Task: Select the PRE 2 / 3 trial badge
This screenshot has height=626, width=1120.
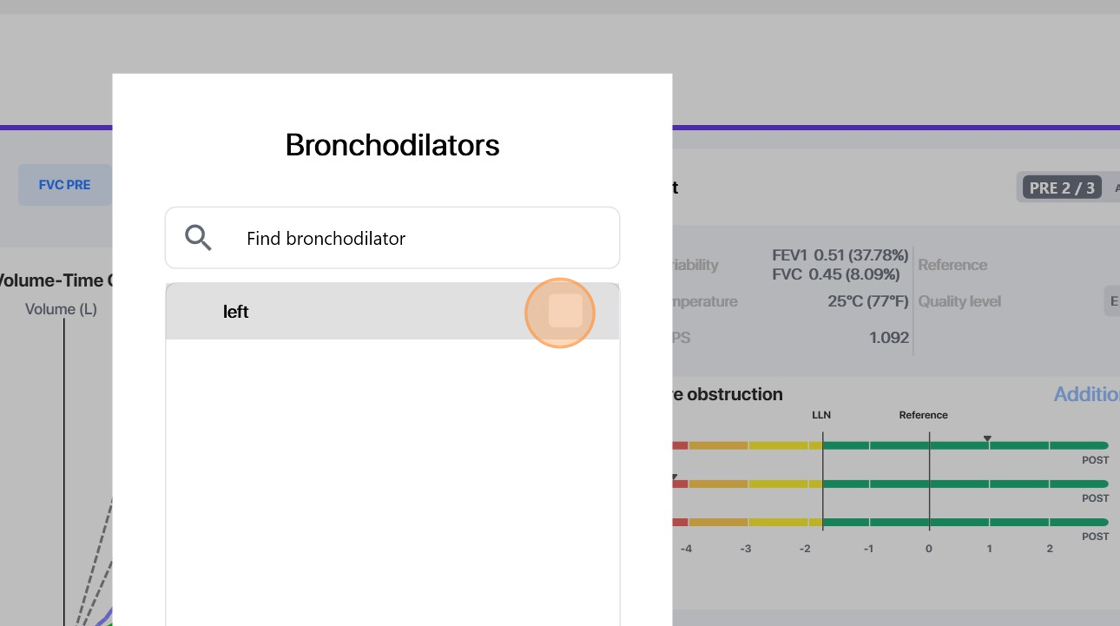Action: tap(1061, 188)
